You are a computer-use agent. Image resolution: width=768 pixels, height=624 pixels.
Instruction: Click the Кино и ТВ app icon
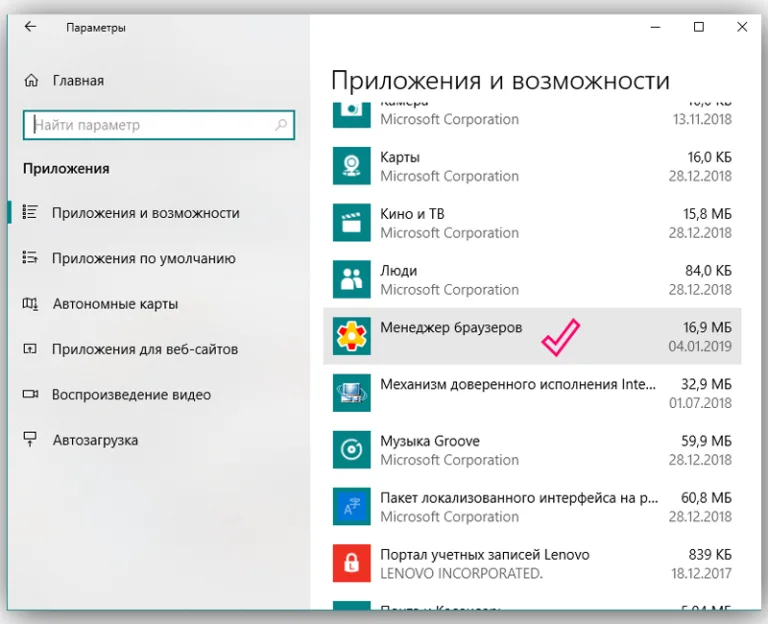(x=352, y=223)
